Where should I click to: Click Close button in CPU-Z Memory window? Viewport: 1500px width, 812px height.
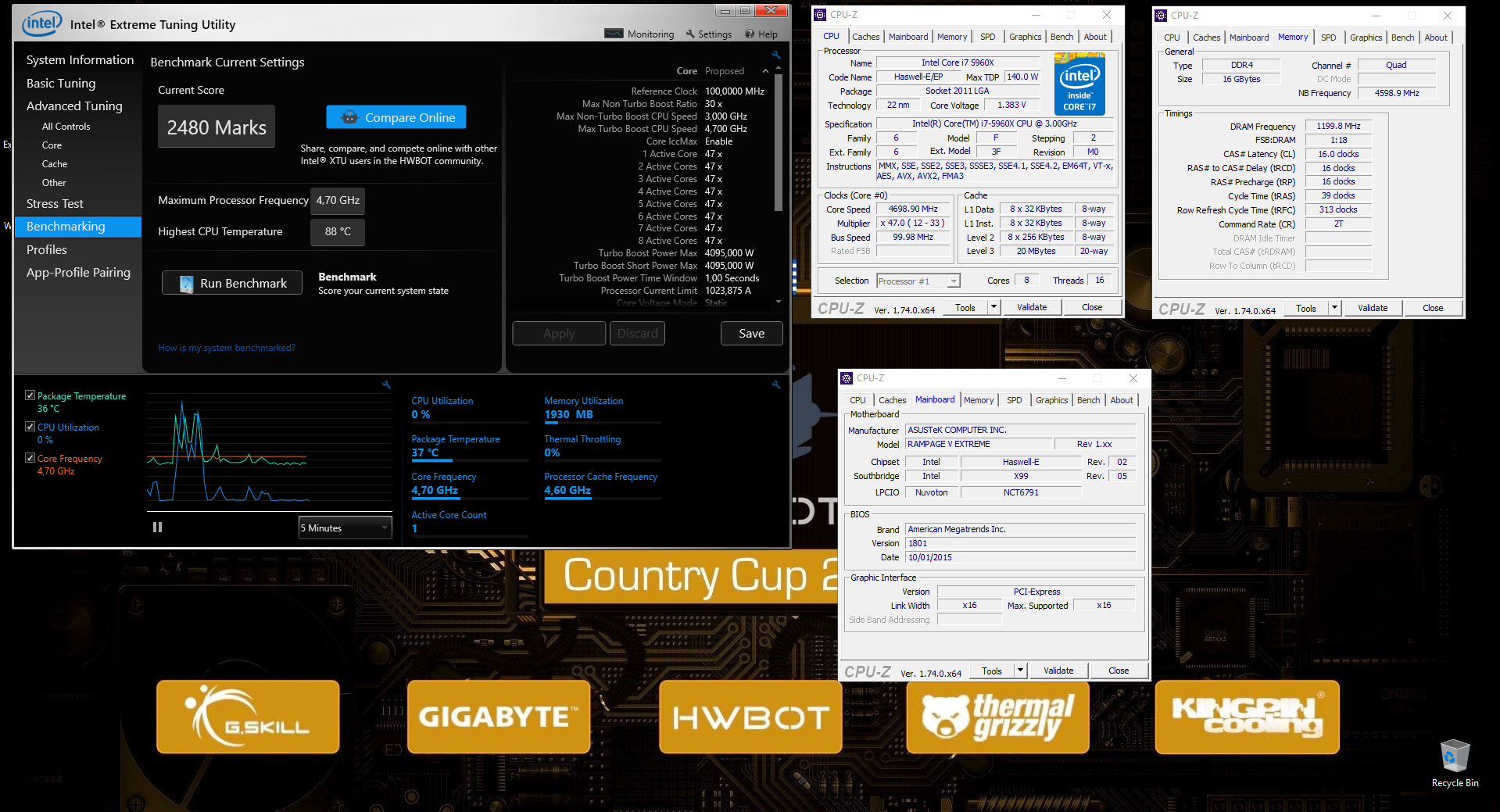click(1433, 309)
